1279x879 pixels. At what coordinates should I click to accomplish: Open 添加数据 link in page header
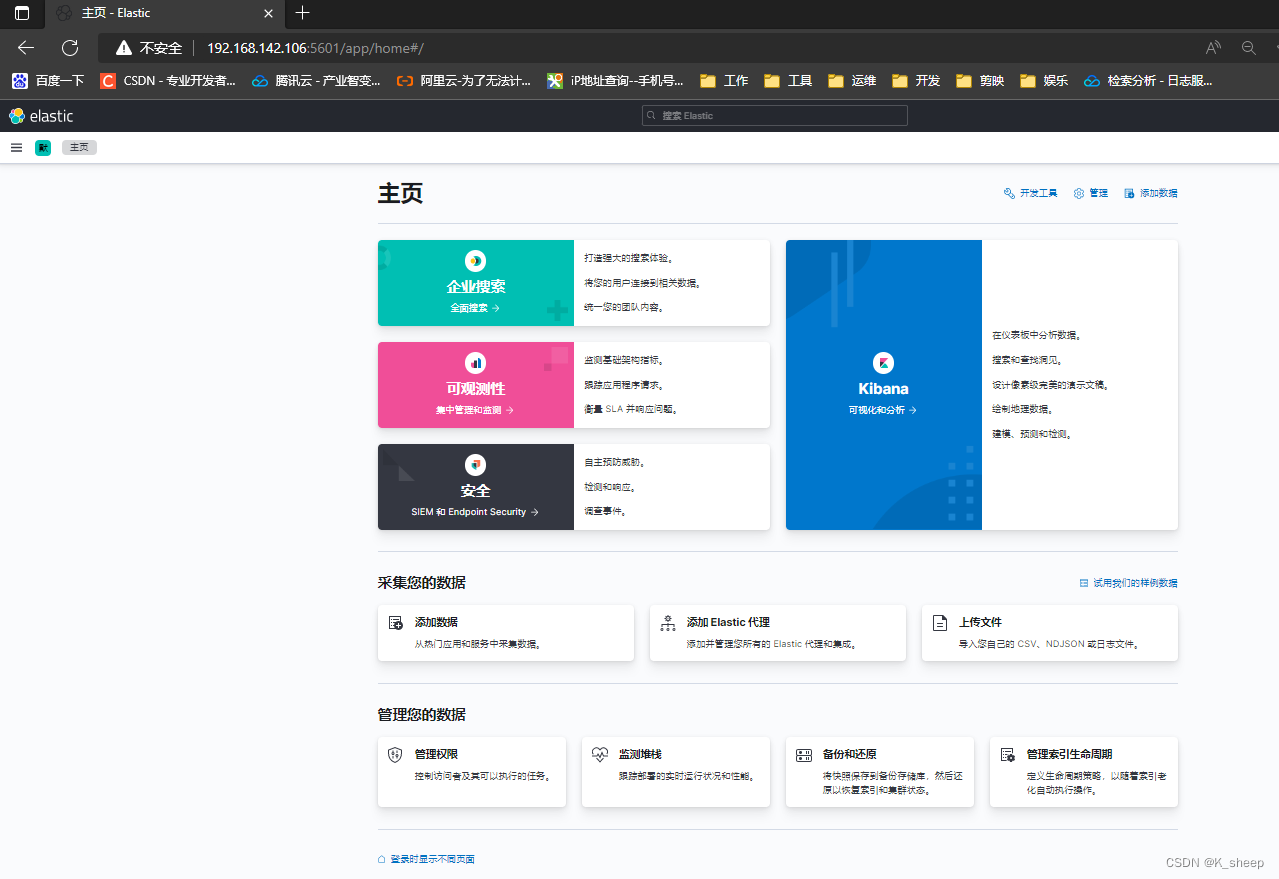[1151, 193]
